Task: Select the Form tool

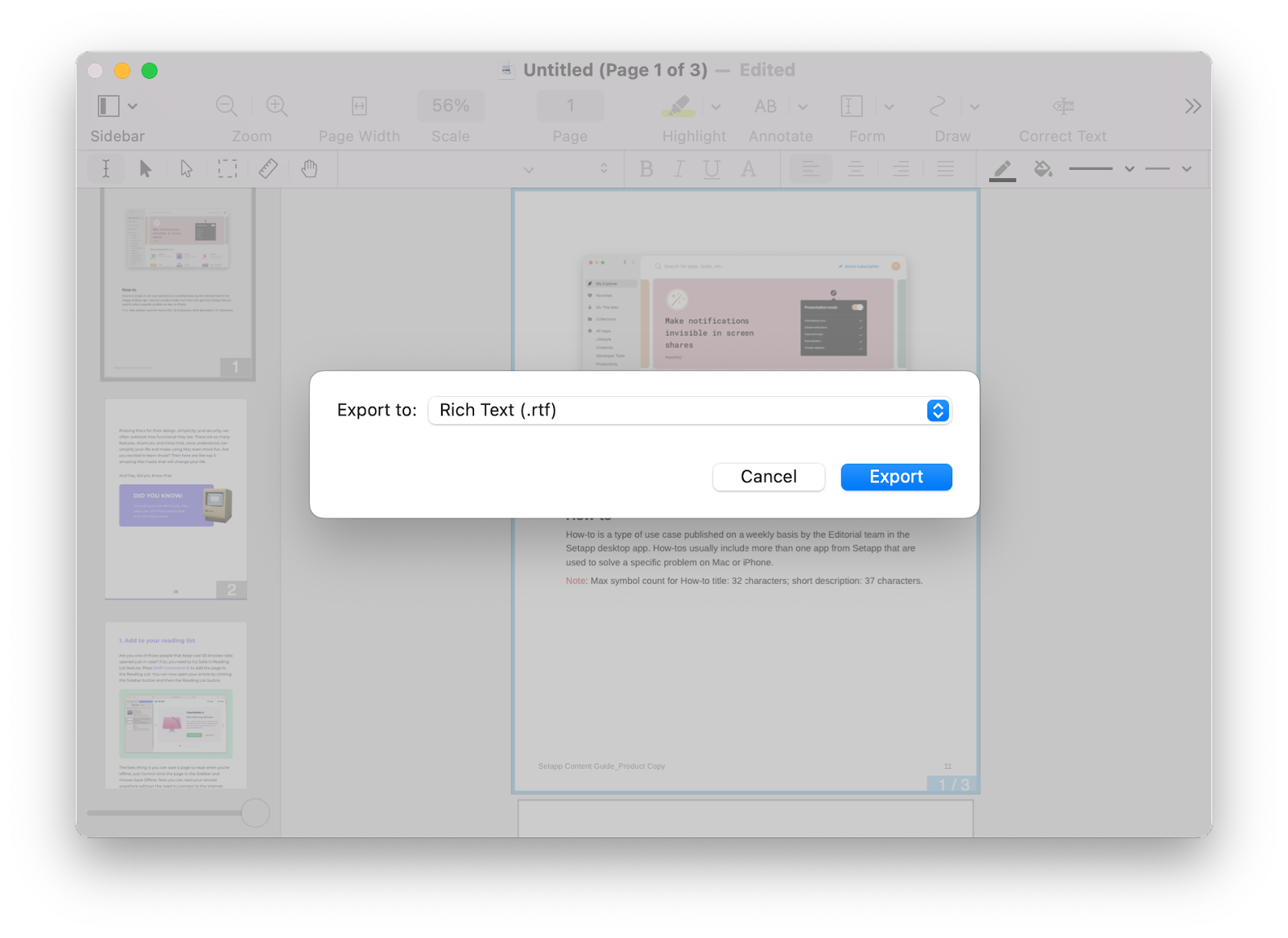Action: click(851, 105)
